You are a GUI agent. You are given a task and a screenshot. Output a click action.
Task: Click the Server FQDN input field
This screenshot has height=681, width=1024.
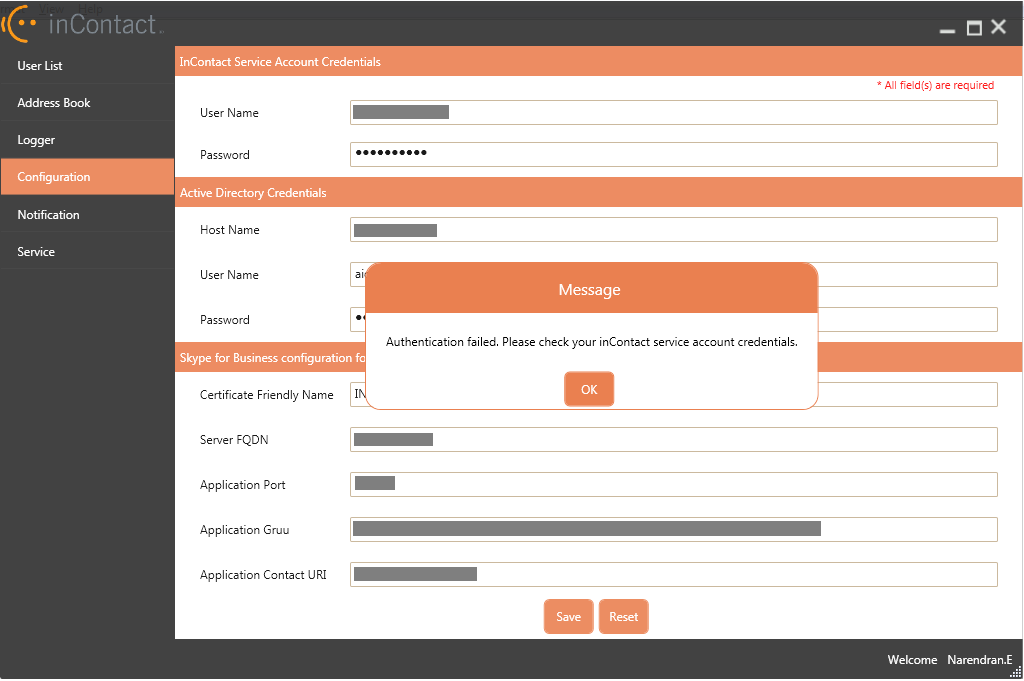point(674,439)
